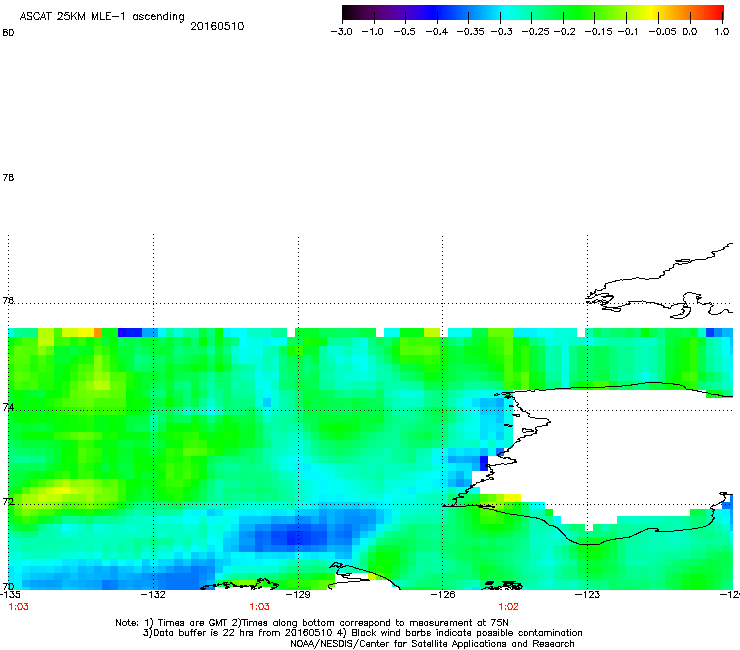Click the "-1.0" color scale label
Viewport: 740px width, 650px height.
tap(372, 32)
